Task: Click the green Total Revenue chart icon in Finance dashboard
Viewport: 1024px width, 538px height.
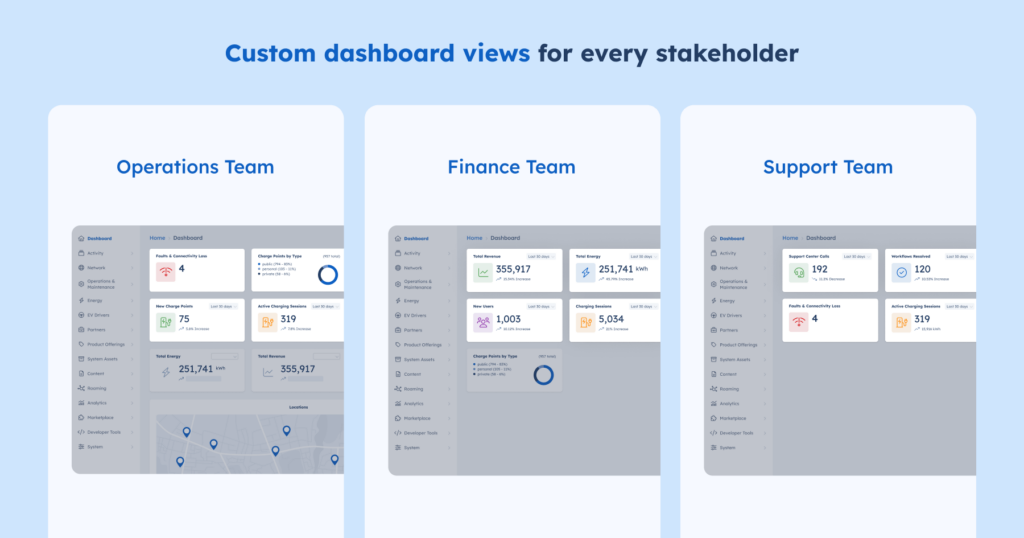Action: tap(483, 273)
